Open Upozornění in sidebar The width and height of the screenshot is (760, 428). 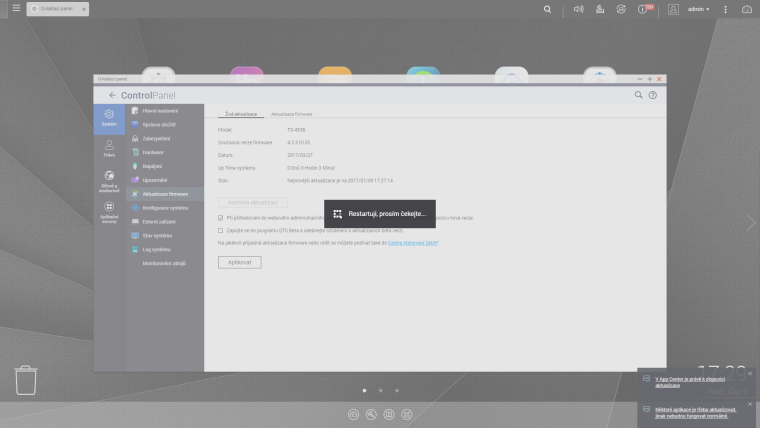pos(165,180)
